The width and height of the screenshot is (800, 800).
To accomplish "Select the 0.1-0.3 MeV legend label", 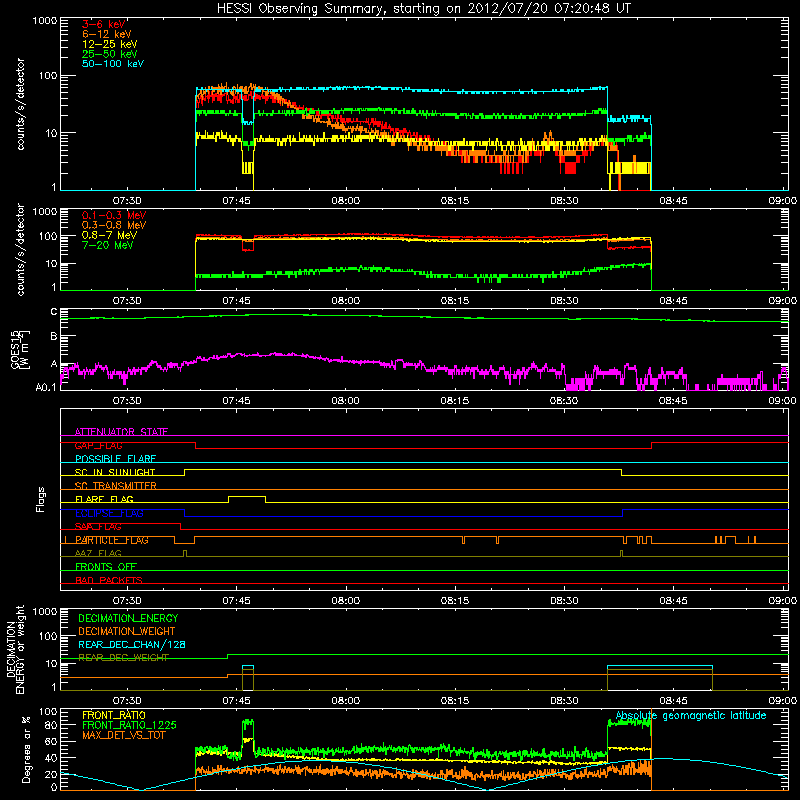I will (x=114, y=215).
